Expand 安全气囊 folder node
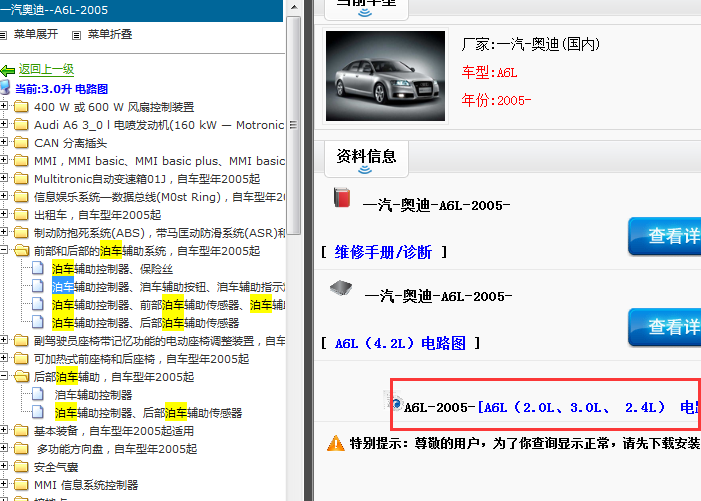701x501 pixels. coord(4,466)
